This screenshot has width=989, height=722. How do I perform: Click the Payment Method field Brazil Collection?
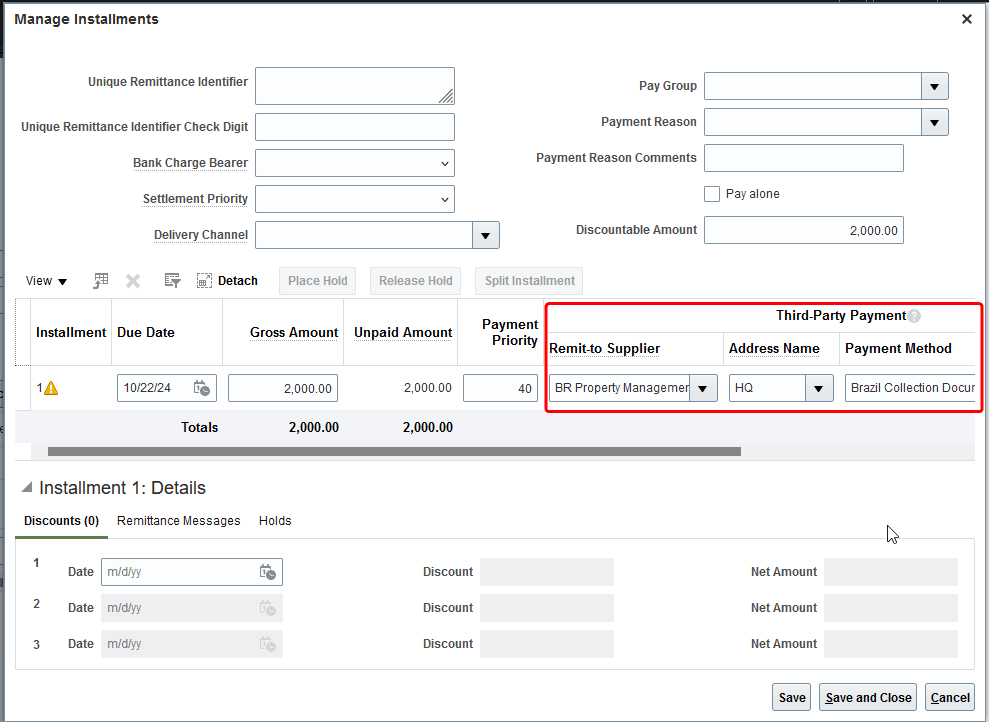point(910,388)
